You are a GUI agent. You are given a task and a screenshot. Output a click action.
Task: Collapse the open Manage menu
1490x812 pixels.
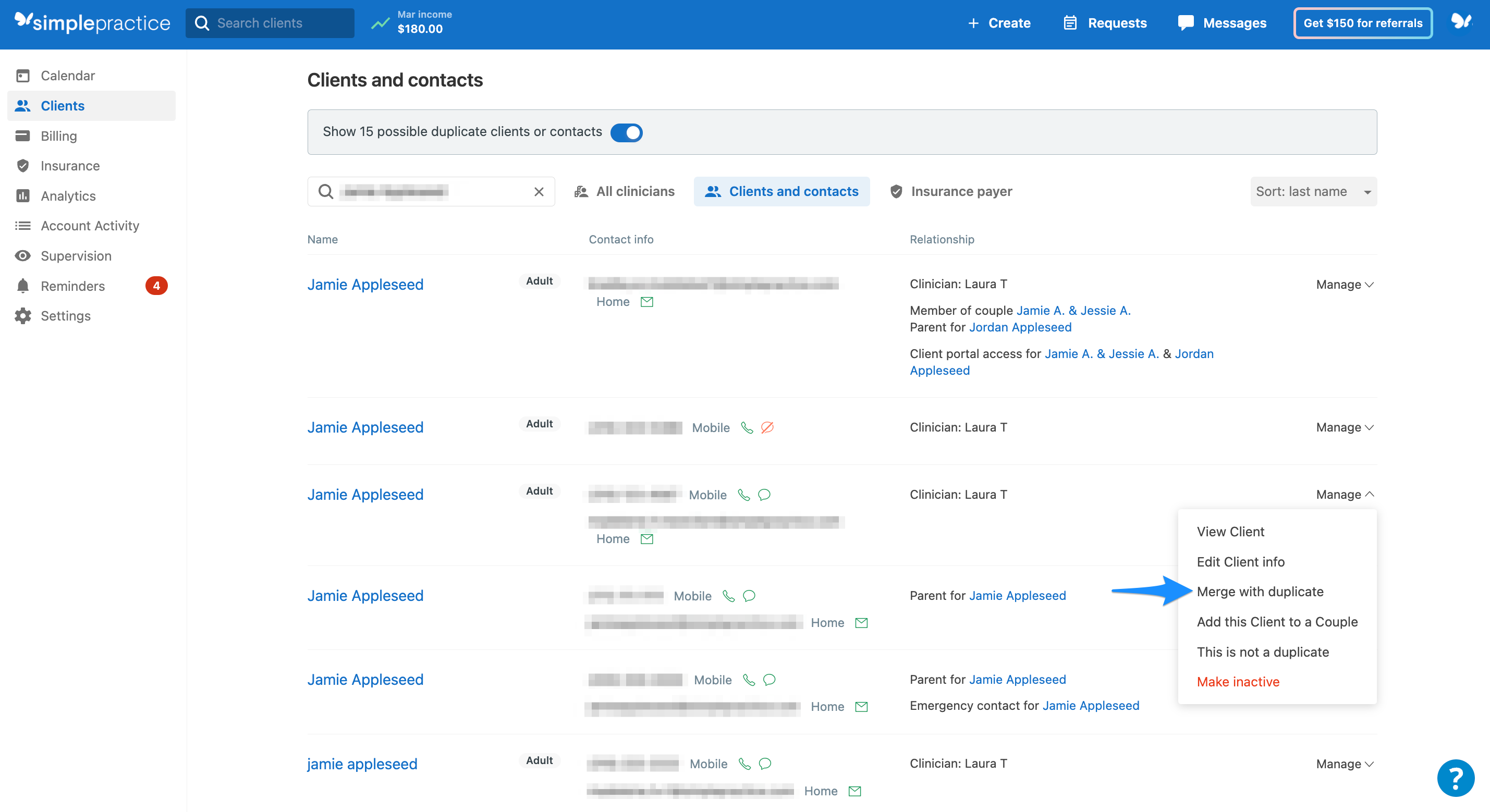tap(1344, 495)
